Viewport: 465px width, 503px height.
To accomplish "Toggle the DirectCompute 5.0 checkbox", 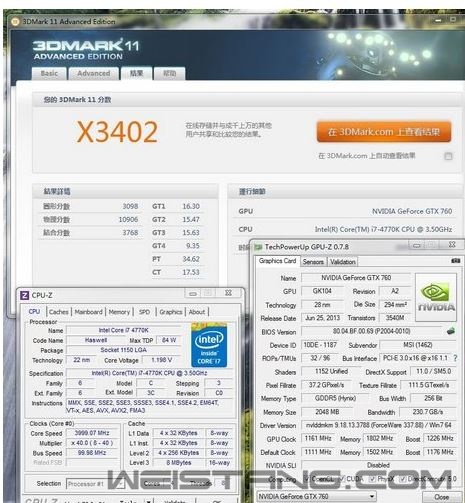I will click(x=403, y=479).
